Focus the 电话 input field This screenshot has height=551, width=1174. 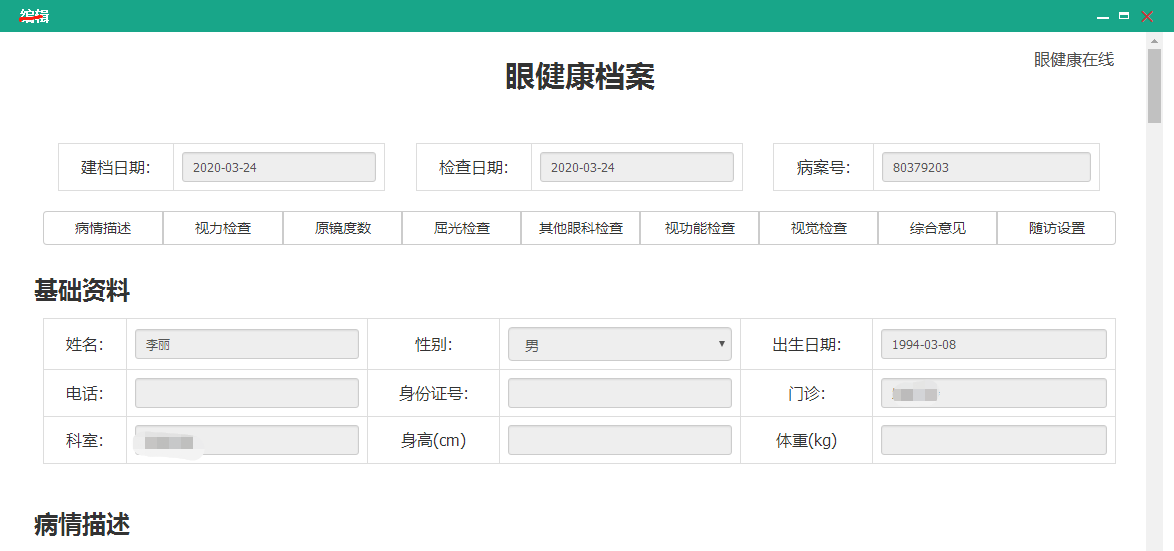(247, 393)
